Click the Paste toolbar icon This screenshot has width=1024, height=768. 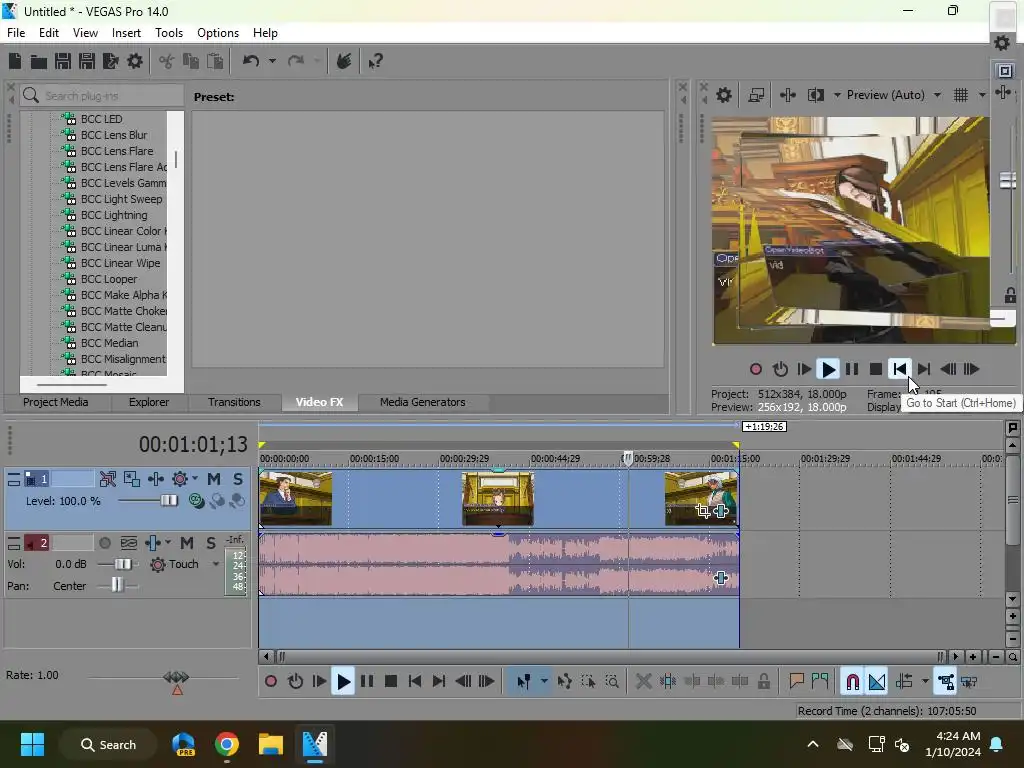click(215, 61)
